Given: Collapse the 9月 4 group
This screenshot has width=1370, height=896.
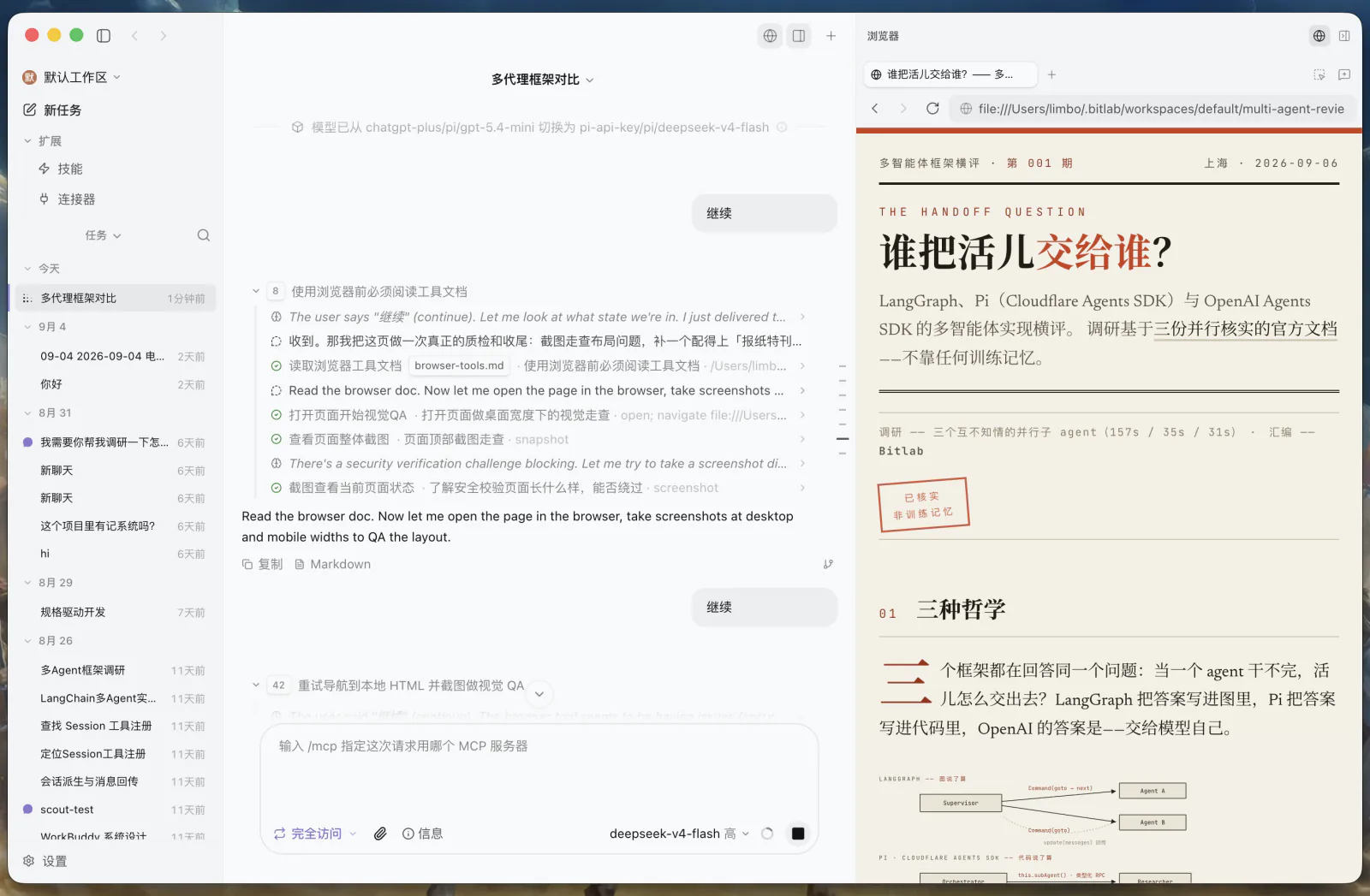Looking at the screenshot, I should tap(45, 327).
